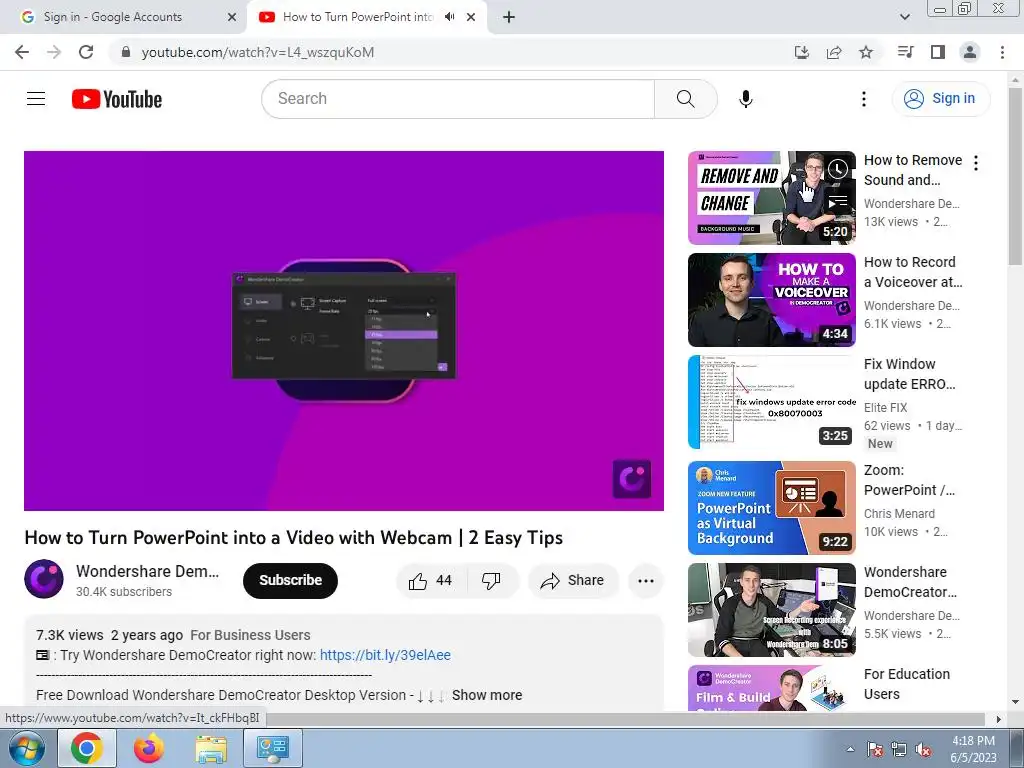The image size is (1024, 768).
Task: Click the horizontal scrollbar right arrow
Action: tap(999, 719)
